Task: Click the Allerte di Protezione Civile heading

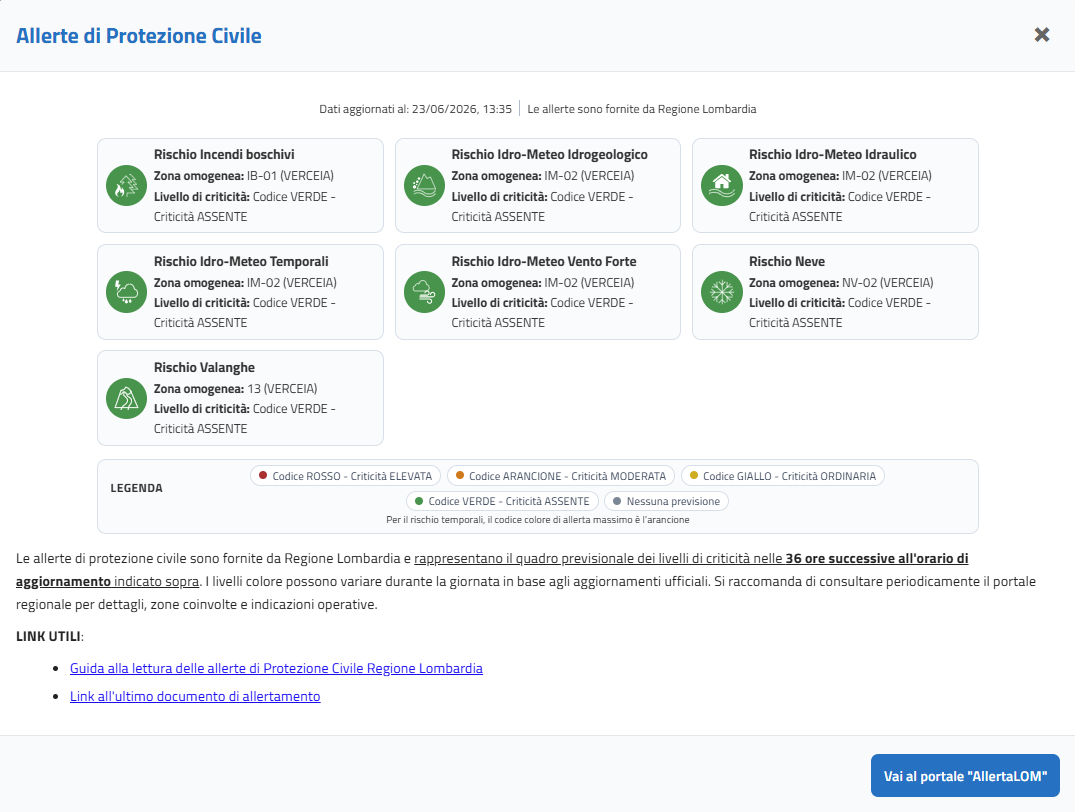Action: tap(138, 36)
